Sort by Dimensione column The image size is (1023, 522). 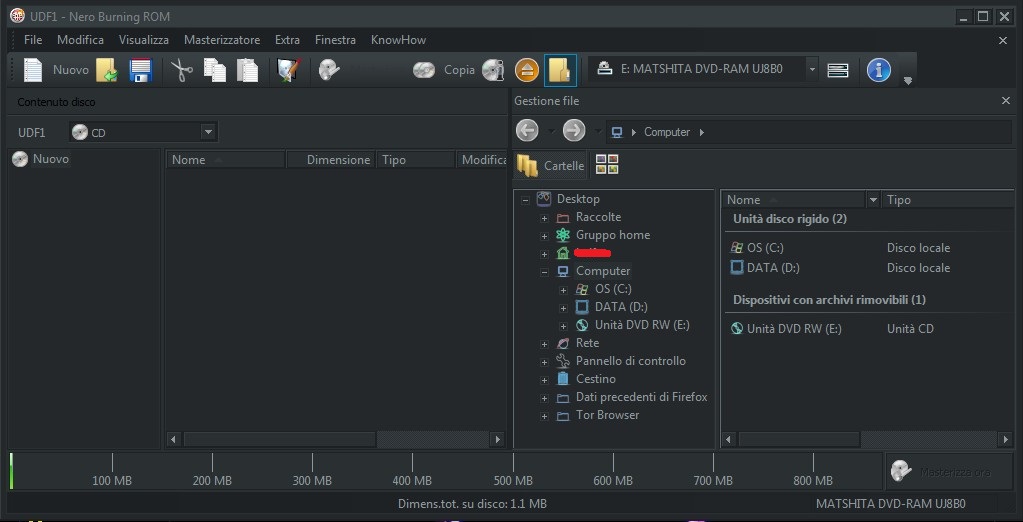coord(331,159)
